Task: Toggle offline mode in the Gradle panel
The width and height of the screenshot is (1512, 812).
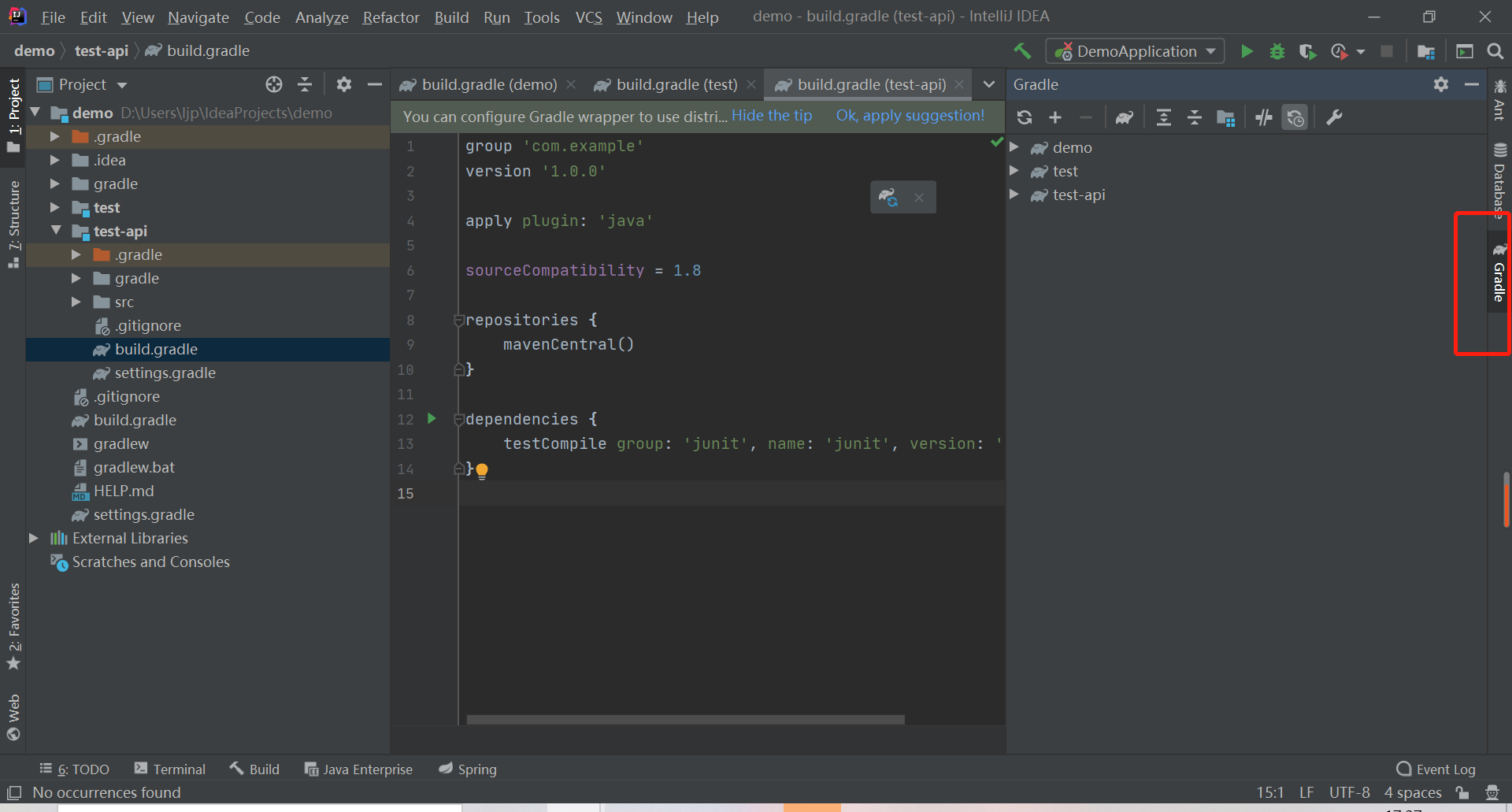Action: click(1263, 117)
